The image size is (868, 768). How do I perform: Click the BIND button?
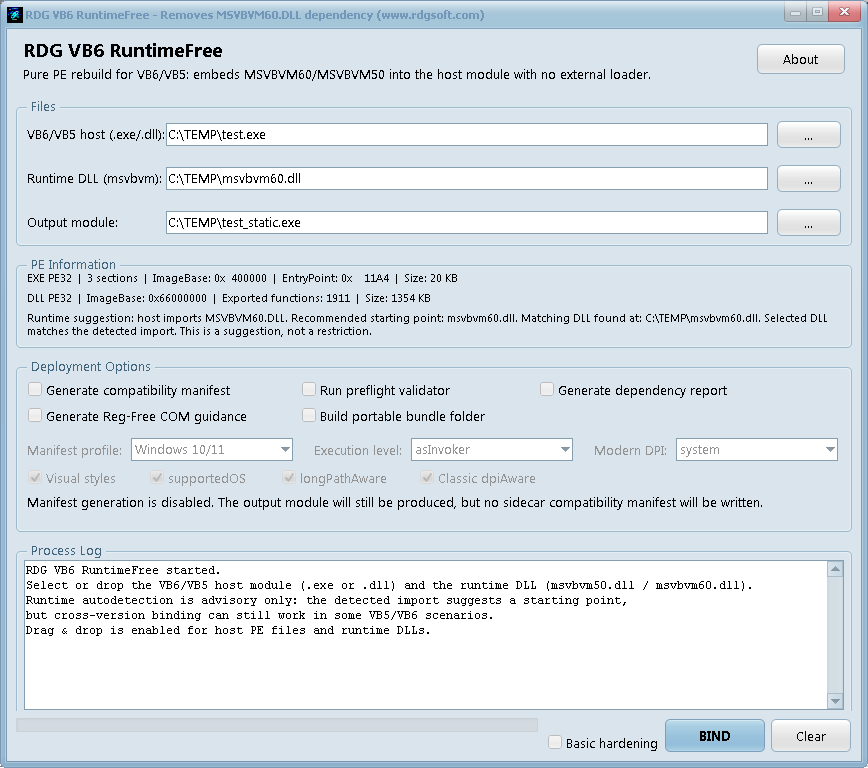pyautogui.click(x=714, y=736)
